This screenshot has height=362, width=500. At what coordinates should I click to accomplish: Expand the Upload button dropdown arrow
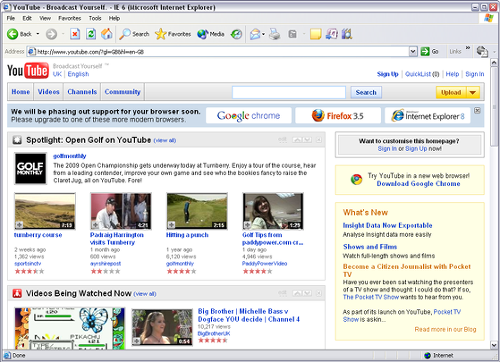473,92
